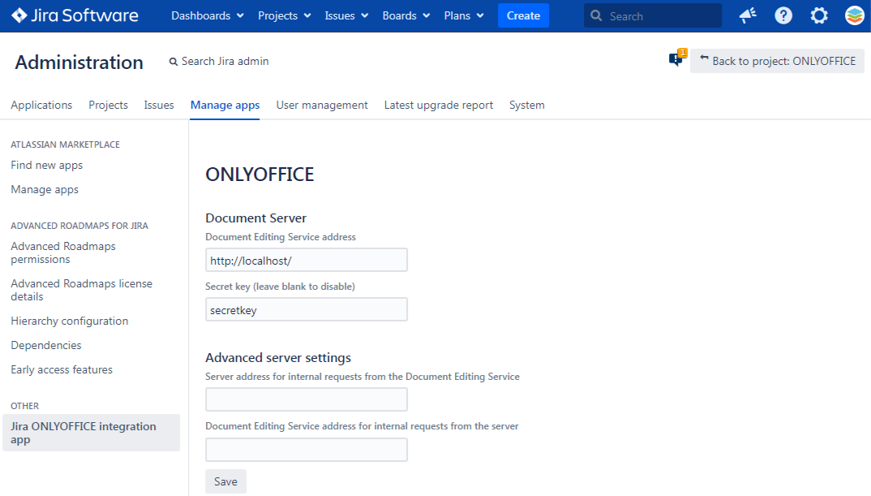Image resolution: width=871 pixels, height=496 pixels.
Task: Open the Boards dropdown menu
Action: click(x=405, y=16)
